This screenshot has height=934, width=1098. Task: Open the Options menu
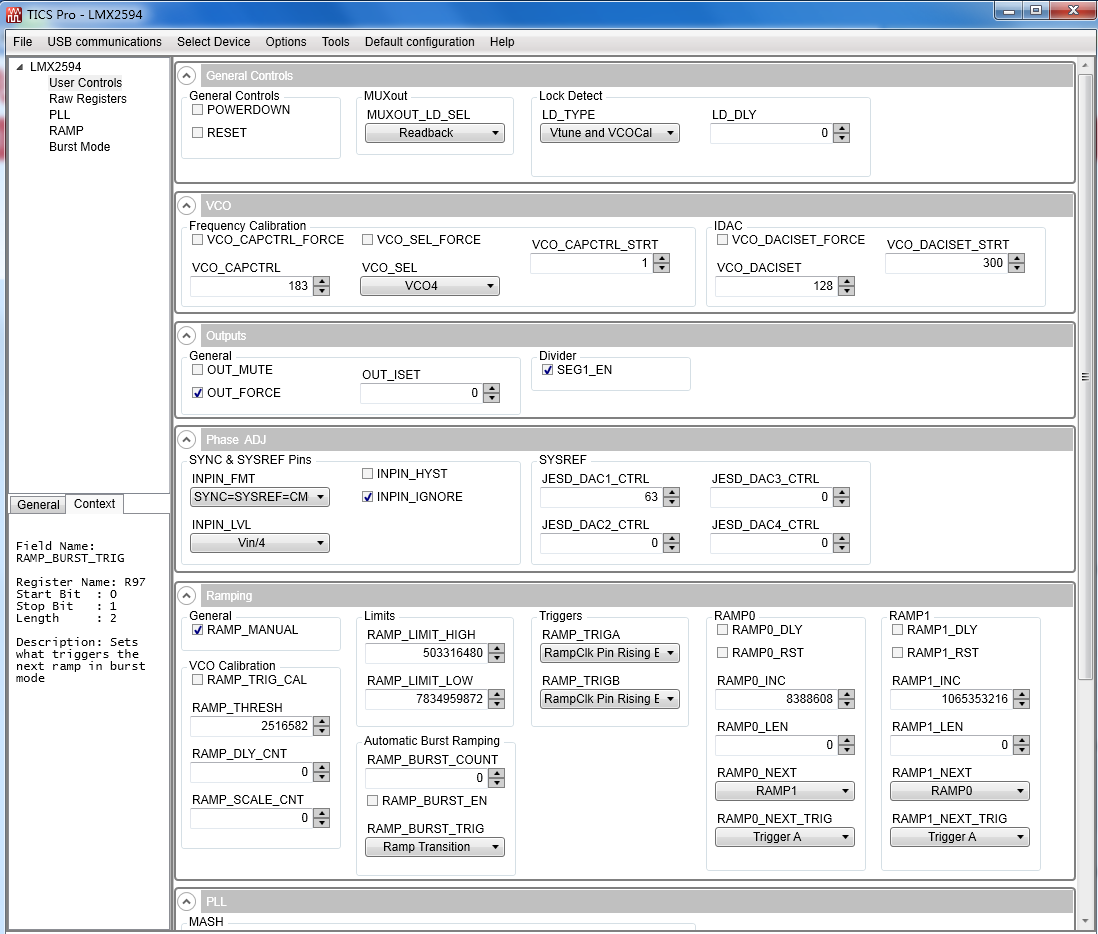[286, 42]
